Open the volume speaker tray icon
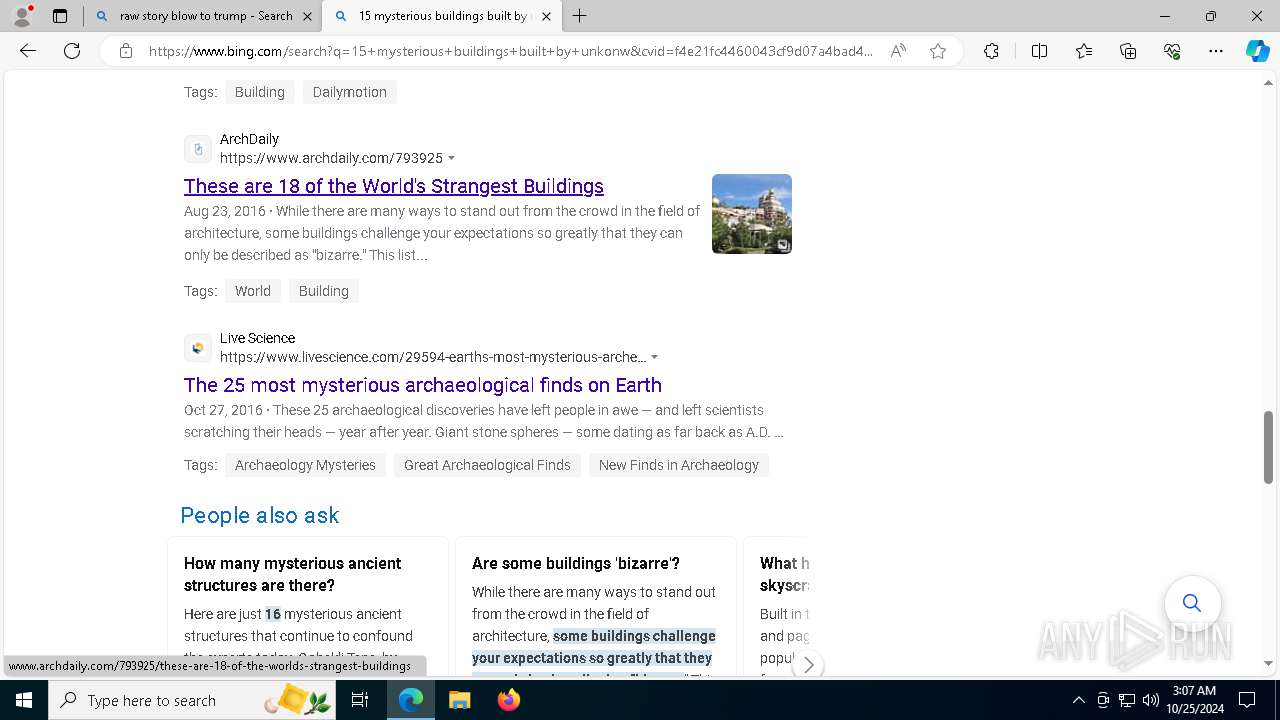Image resolution: width=1280 pixels, height=720 pixels. click(x=1150, y=700)
